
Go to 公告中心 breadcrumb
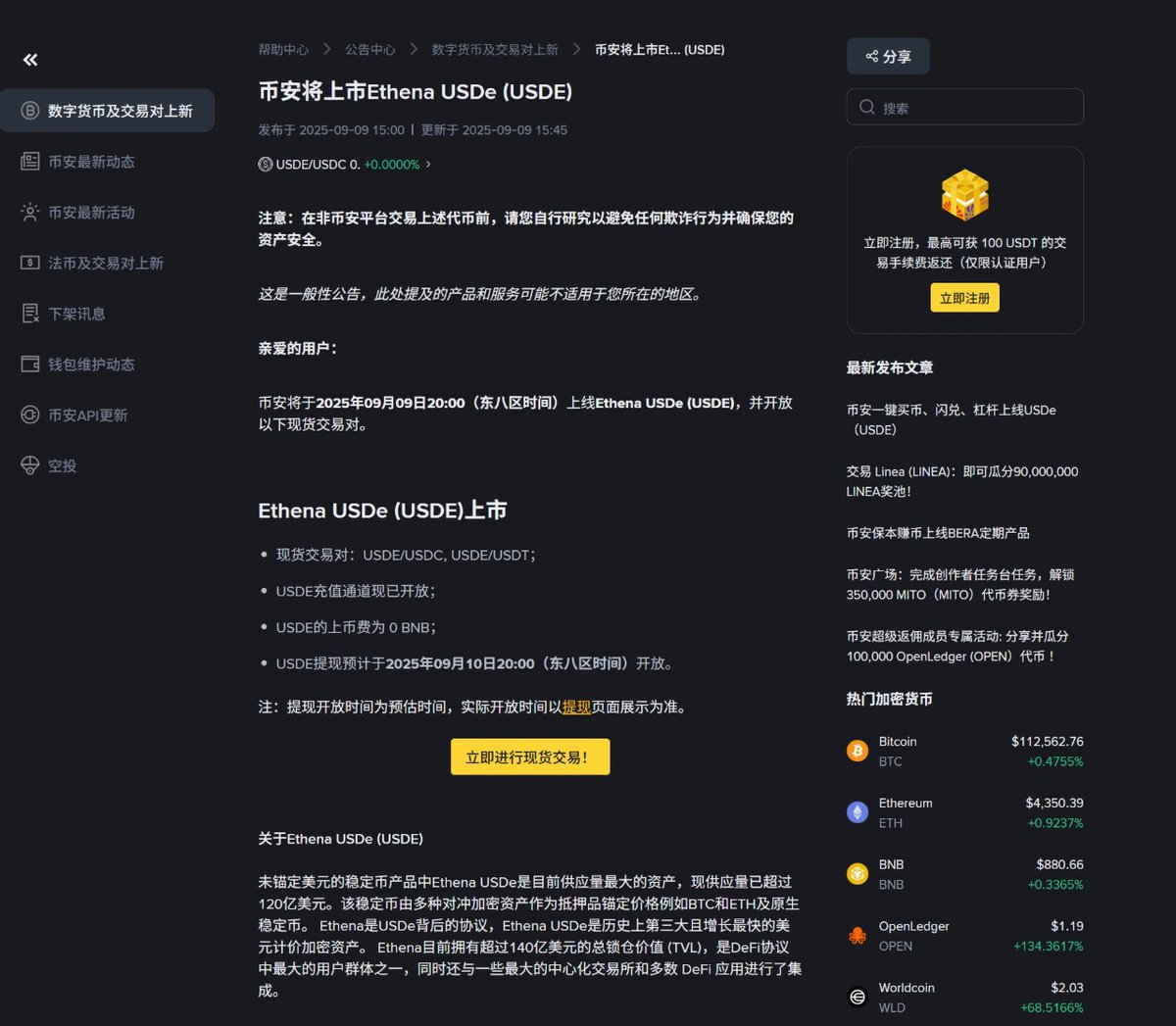click(x=370, y=49)
